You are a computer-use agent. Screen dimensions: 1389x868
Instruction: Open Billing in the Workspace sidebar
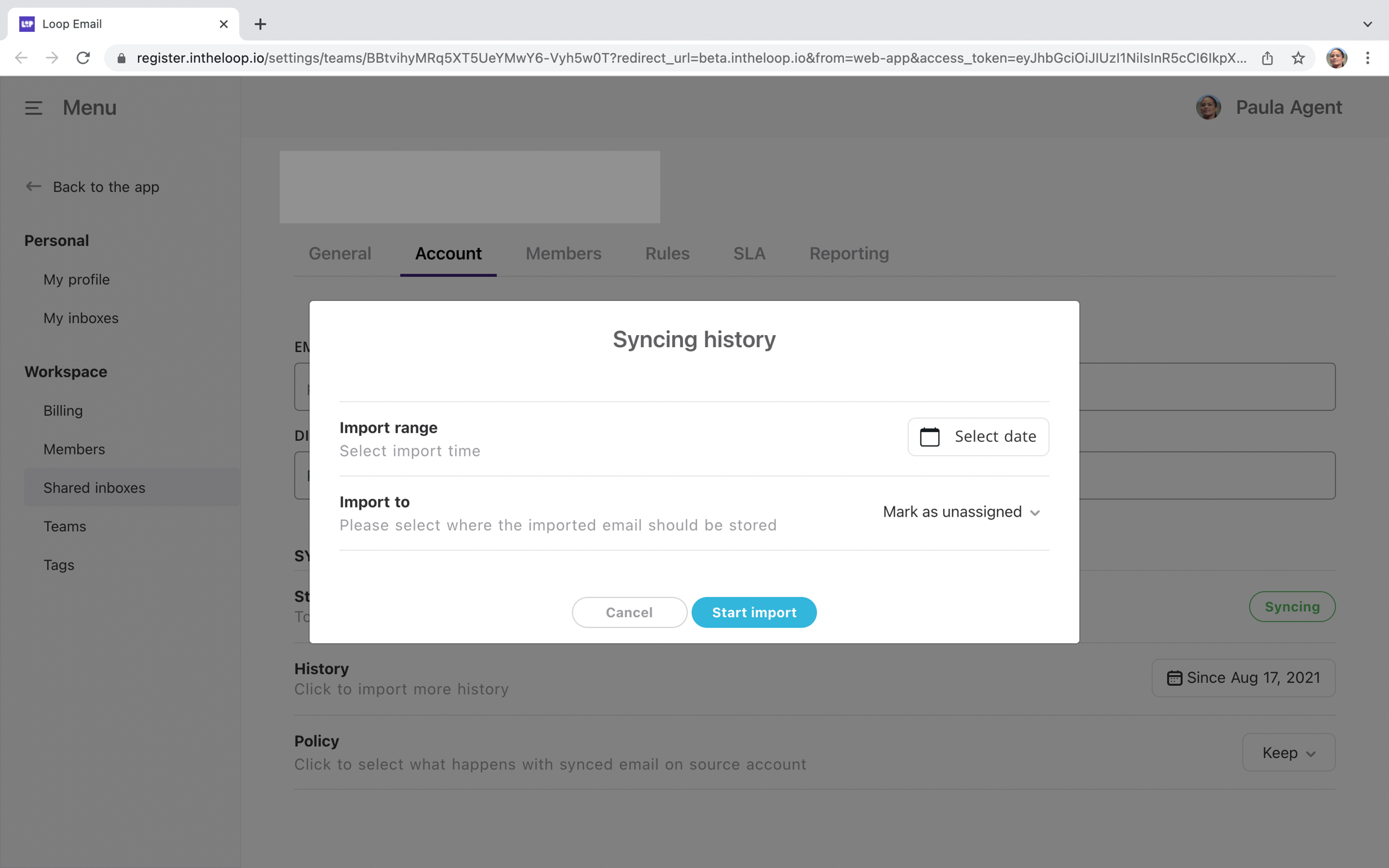[x=63, y=410]
